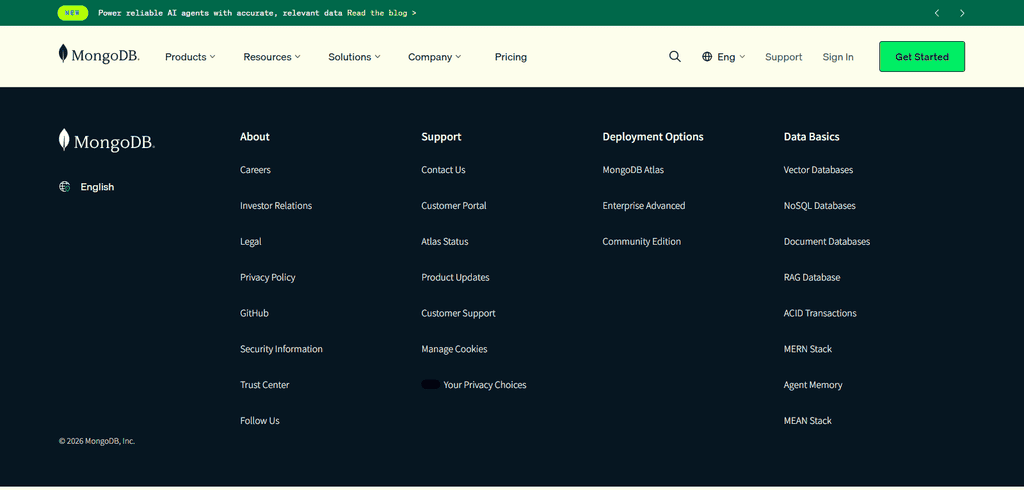This screenshot has width=1024, height=490.
Task: Click the © 2026 MongoDB, Inc. text
Action: pos(97,441)
